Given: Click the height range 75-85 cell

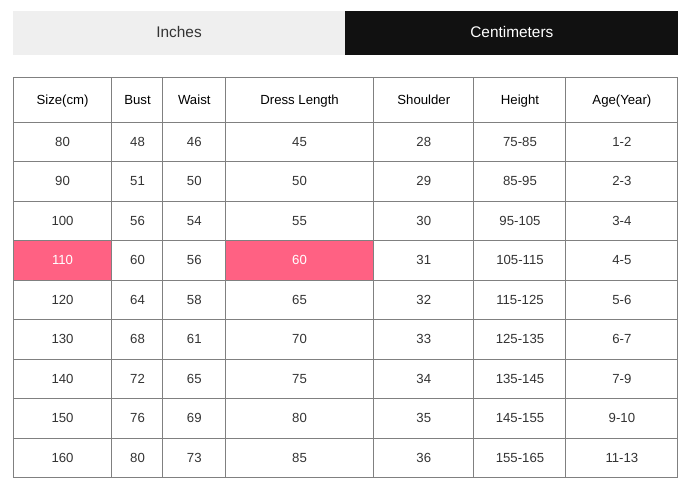Looking at the screenshot, I should pyautogui.click(x=519, y=142).
